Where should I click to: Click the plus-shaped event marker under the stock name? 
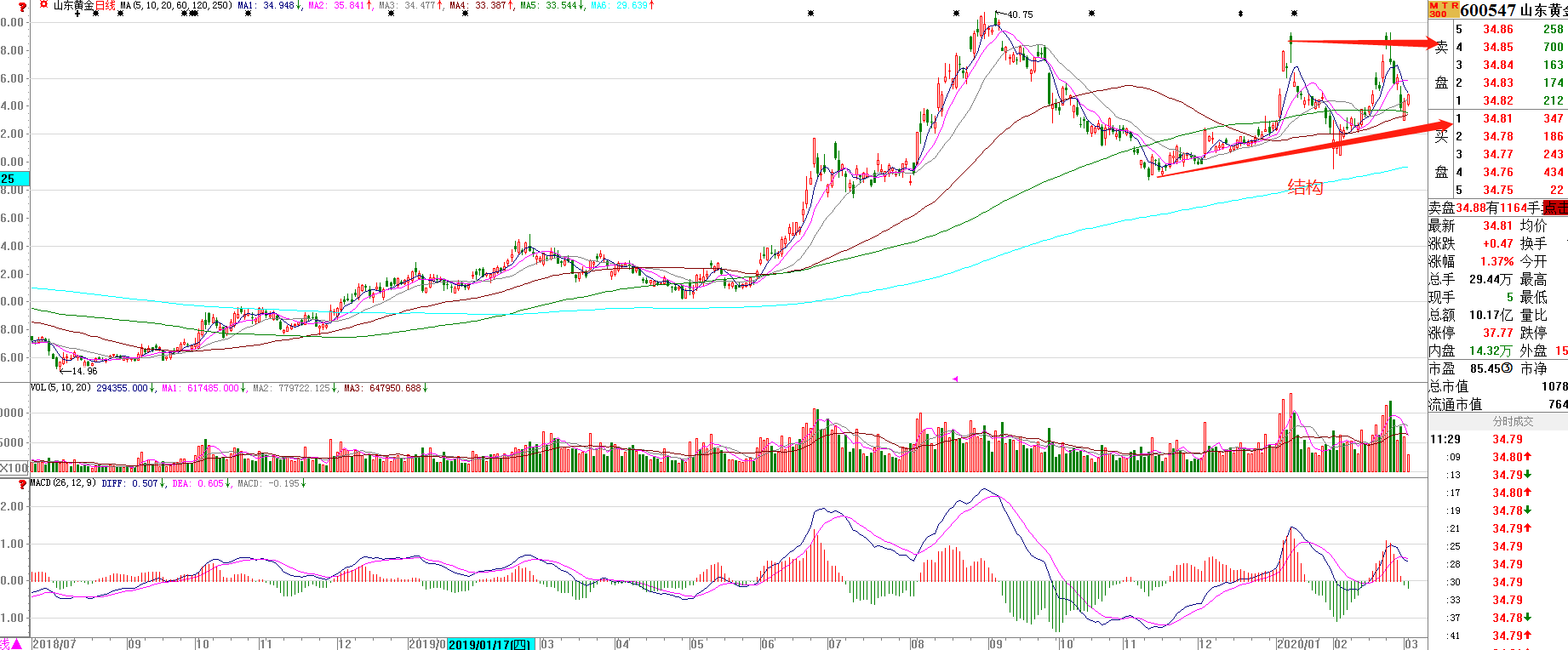77,14
